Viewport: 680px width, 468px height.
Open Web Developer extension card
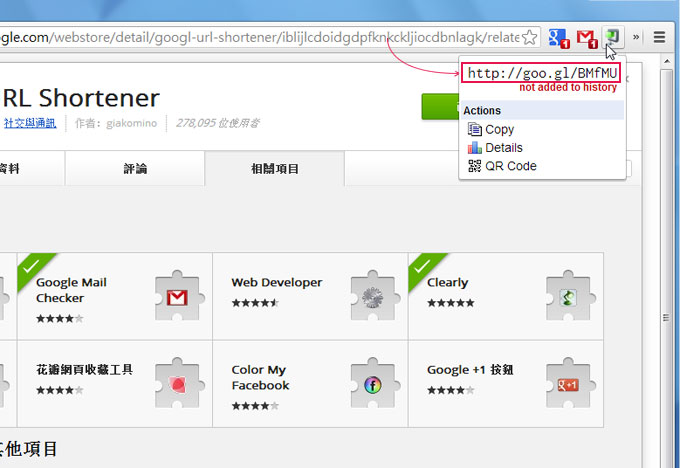coord(310,296)
